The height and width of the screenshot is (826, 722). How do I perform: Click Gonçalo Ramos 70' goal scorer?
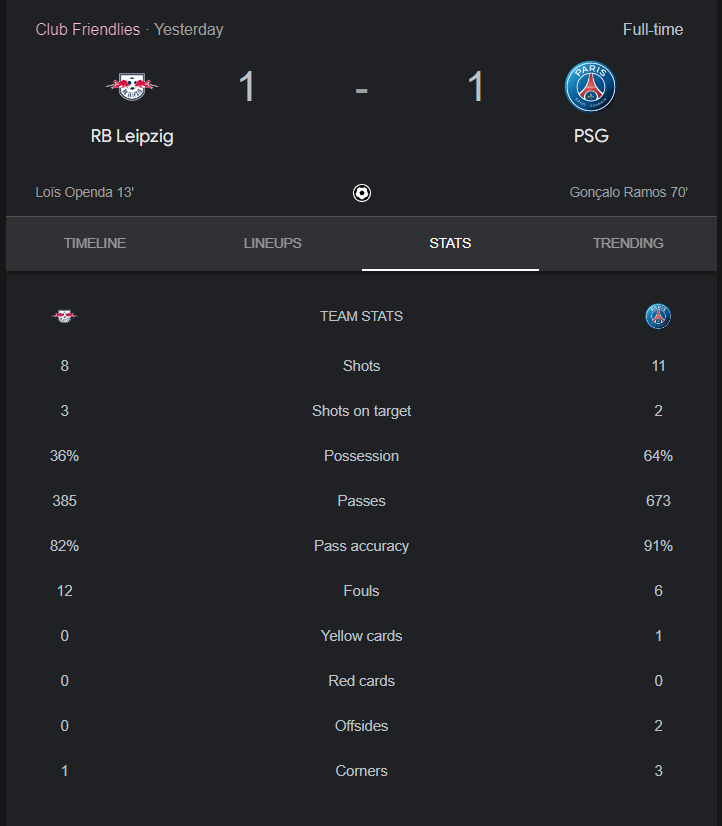[629, 192]
